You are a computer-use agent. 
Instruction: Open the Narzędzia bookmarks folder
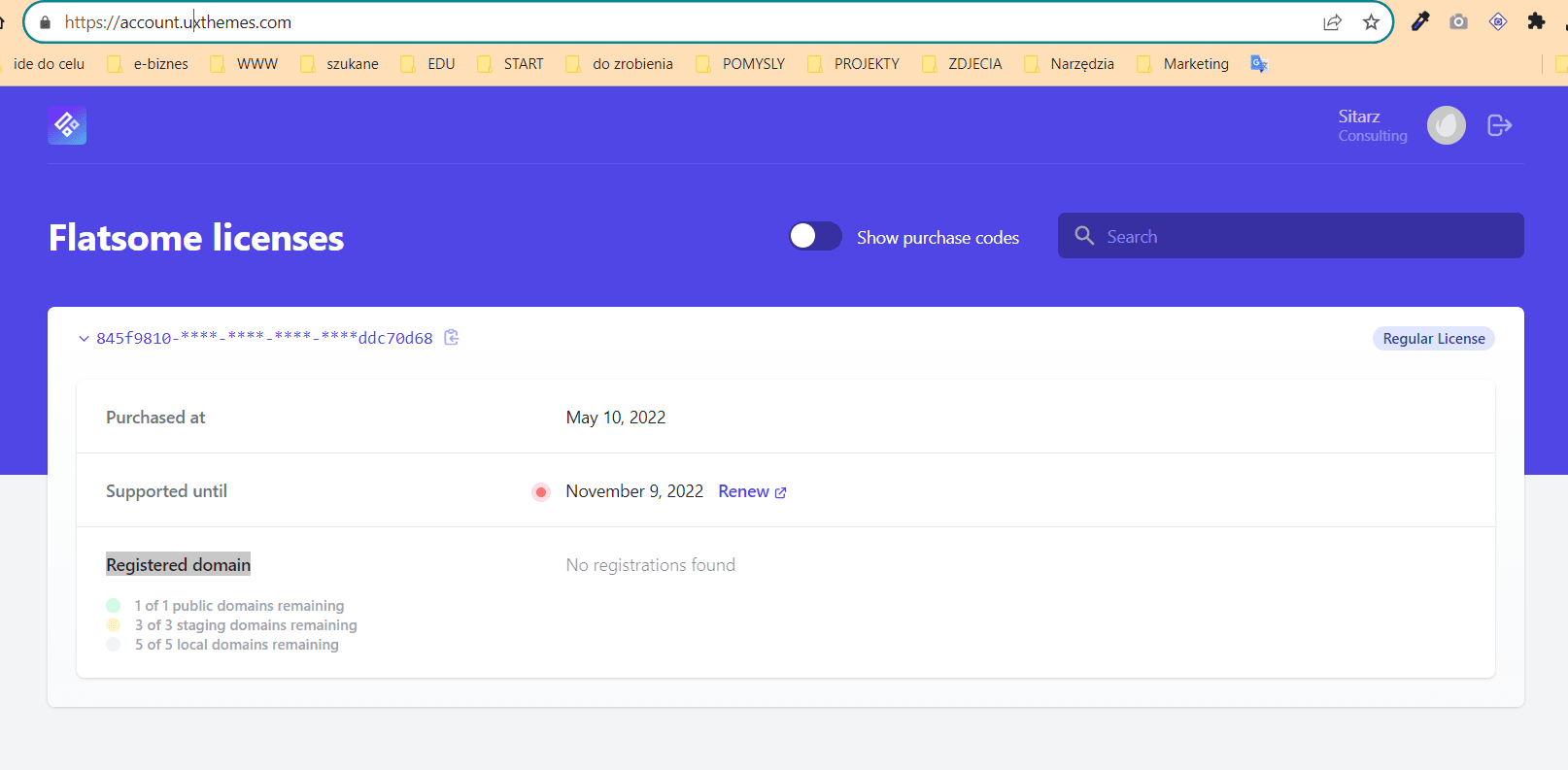pyautogui.click(x=1070, y=64)
